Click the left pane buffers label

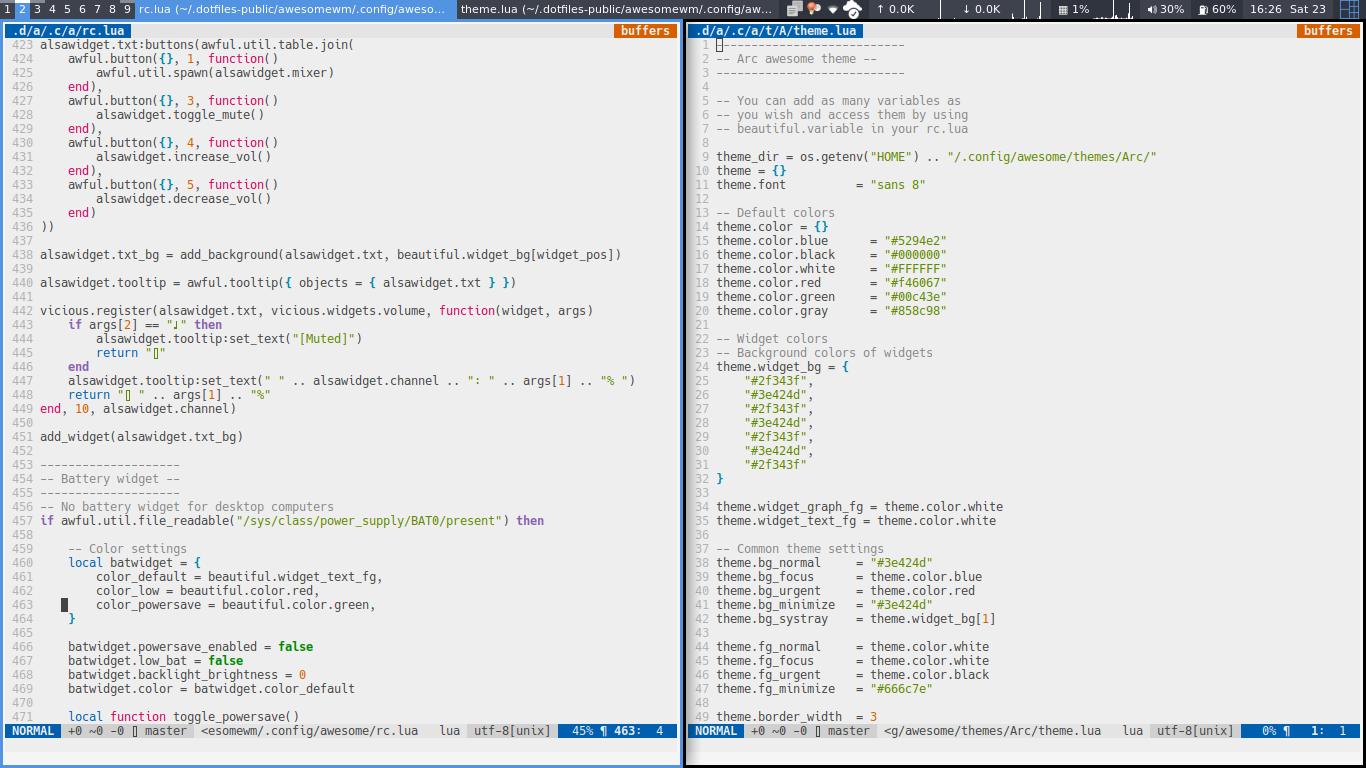(x=645, y=31)
